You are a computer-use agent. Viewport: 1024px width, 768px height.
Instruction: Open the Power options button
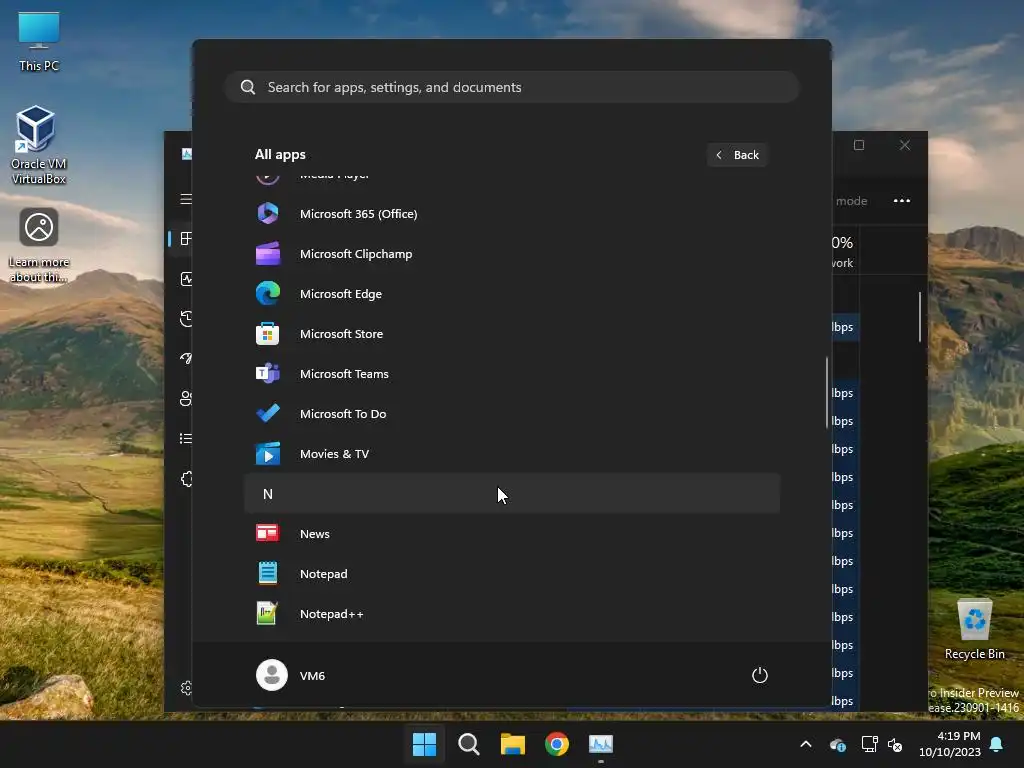click(760, 675)
